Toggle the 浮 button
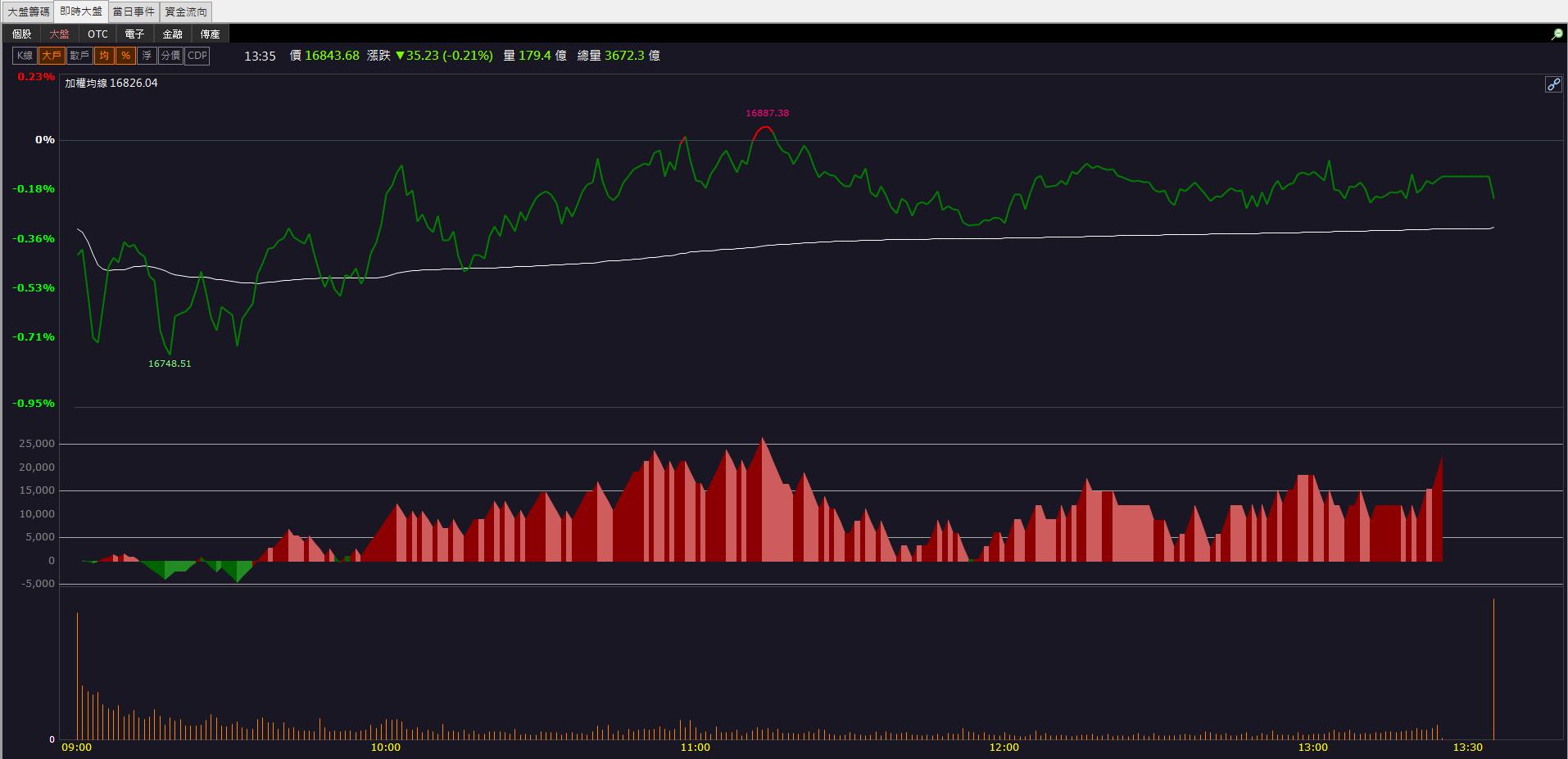Viewport: 1568px width, 759px height. (147, 56)
